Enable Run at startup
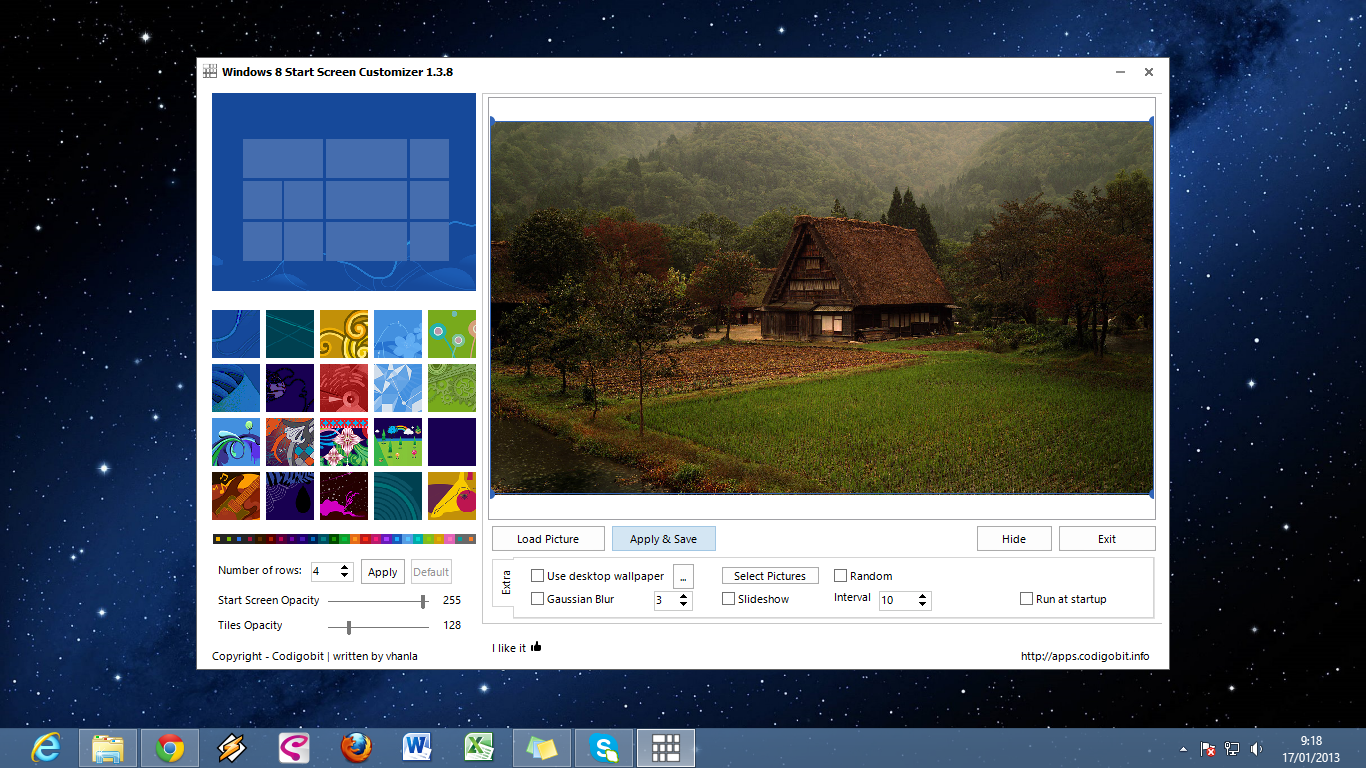This screenshot has width=1366, height=768. click(x=1026, y=598)
